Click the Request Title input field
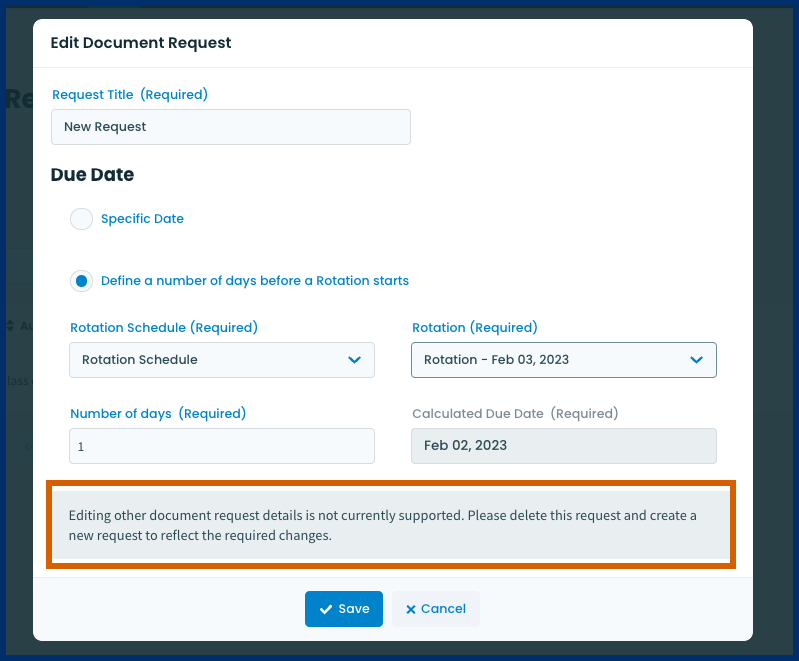 (x=231, y=127)
